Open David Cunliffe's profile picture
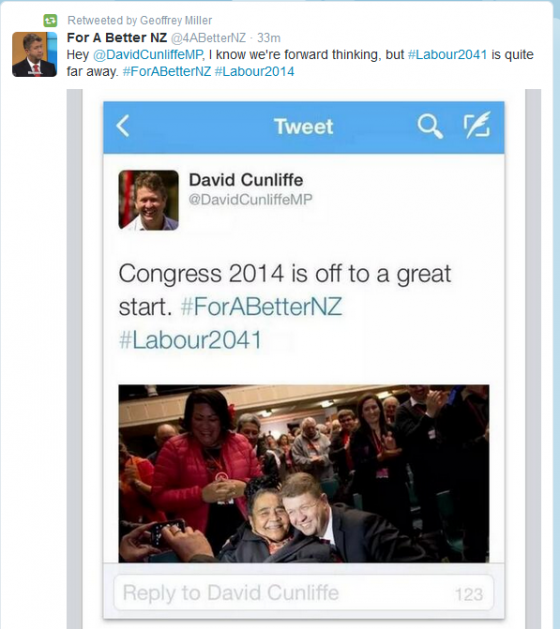Viewport: 560px width, 629px height. pyautogui.click(x=148, y=200)
